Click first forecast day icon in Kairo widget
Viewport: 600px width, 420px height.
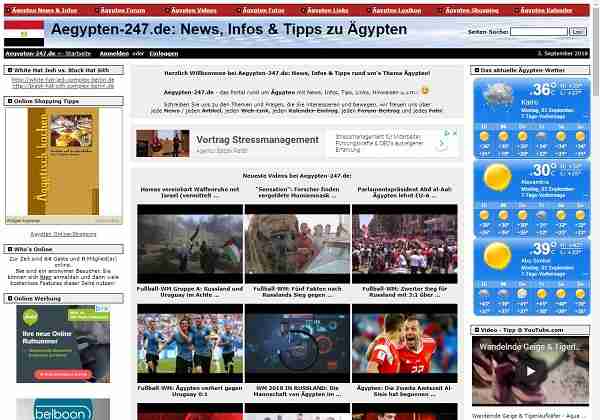click(484, 136)
